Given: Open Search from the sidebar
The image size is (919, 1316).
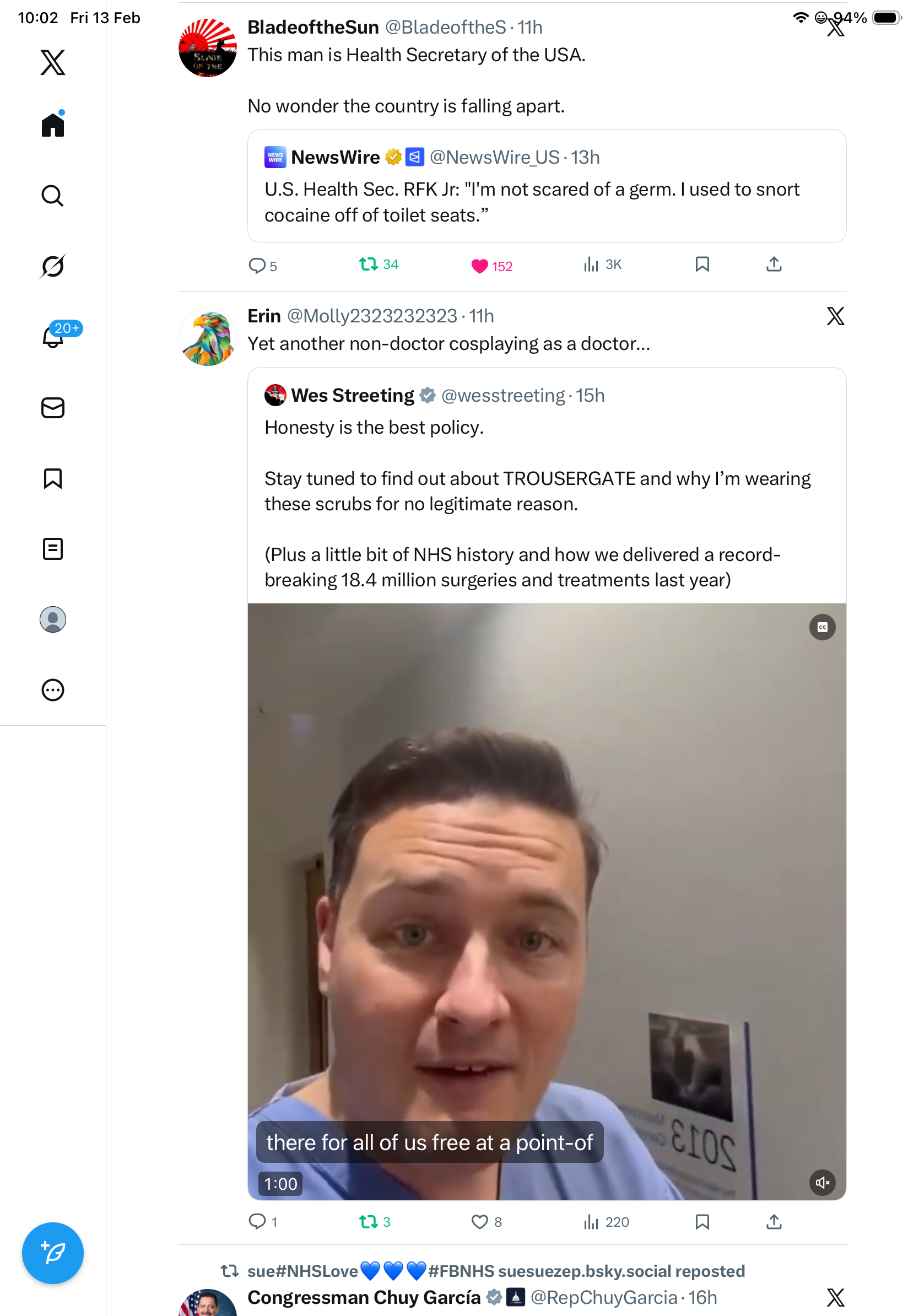Looking at the screenshot, I should (53, 196).
